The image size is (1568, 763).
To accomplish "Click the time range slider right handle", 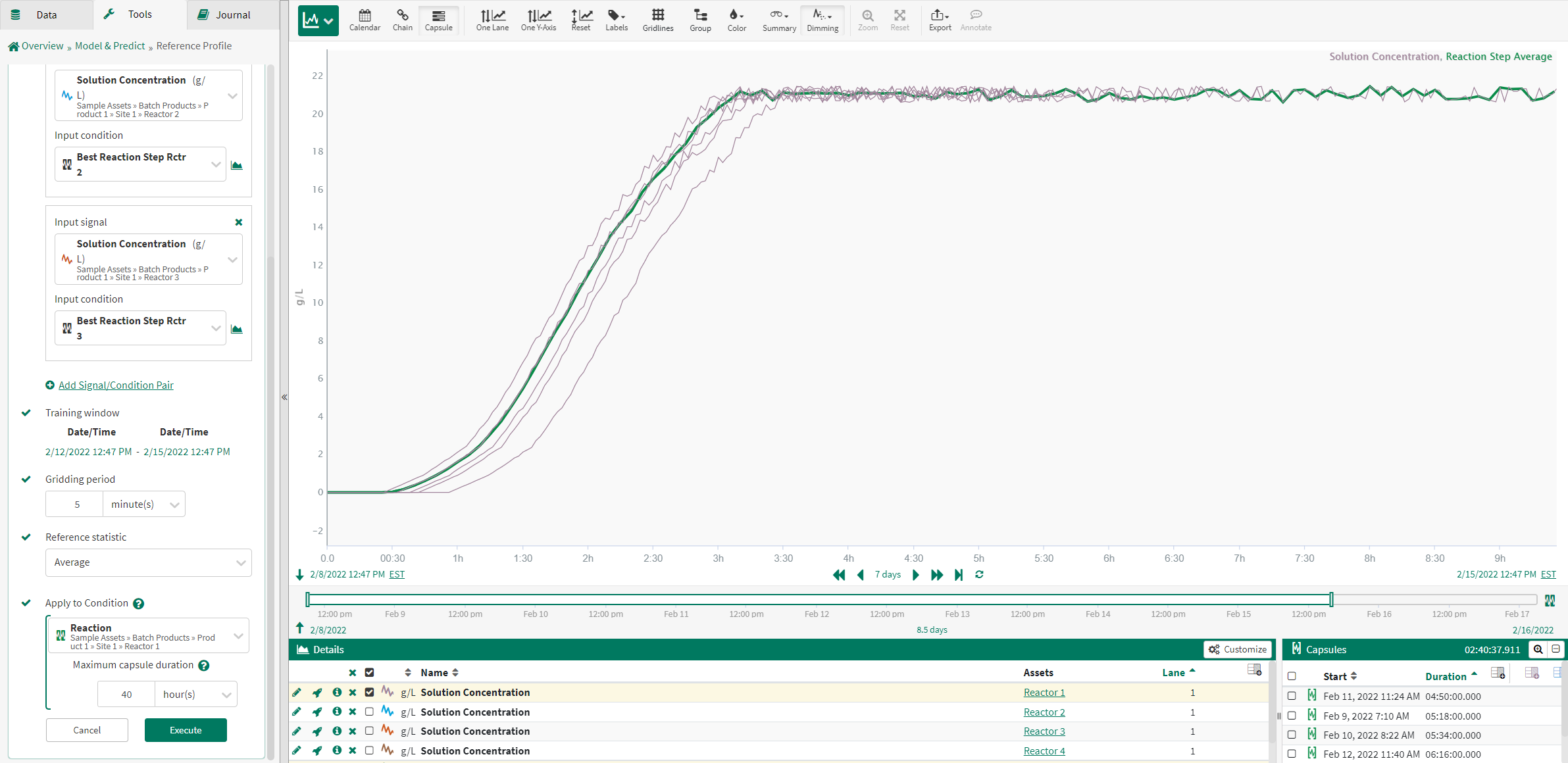I will (1331, 599).
